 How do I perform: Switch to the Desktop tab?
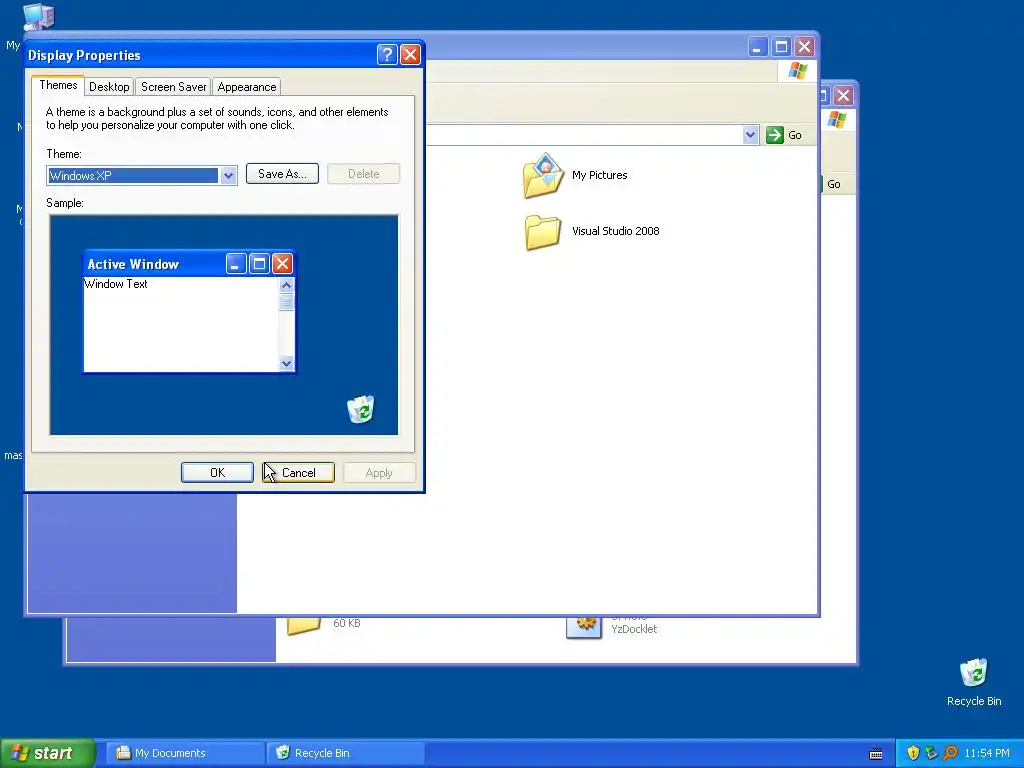coord(109,87)
